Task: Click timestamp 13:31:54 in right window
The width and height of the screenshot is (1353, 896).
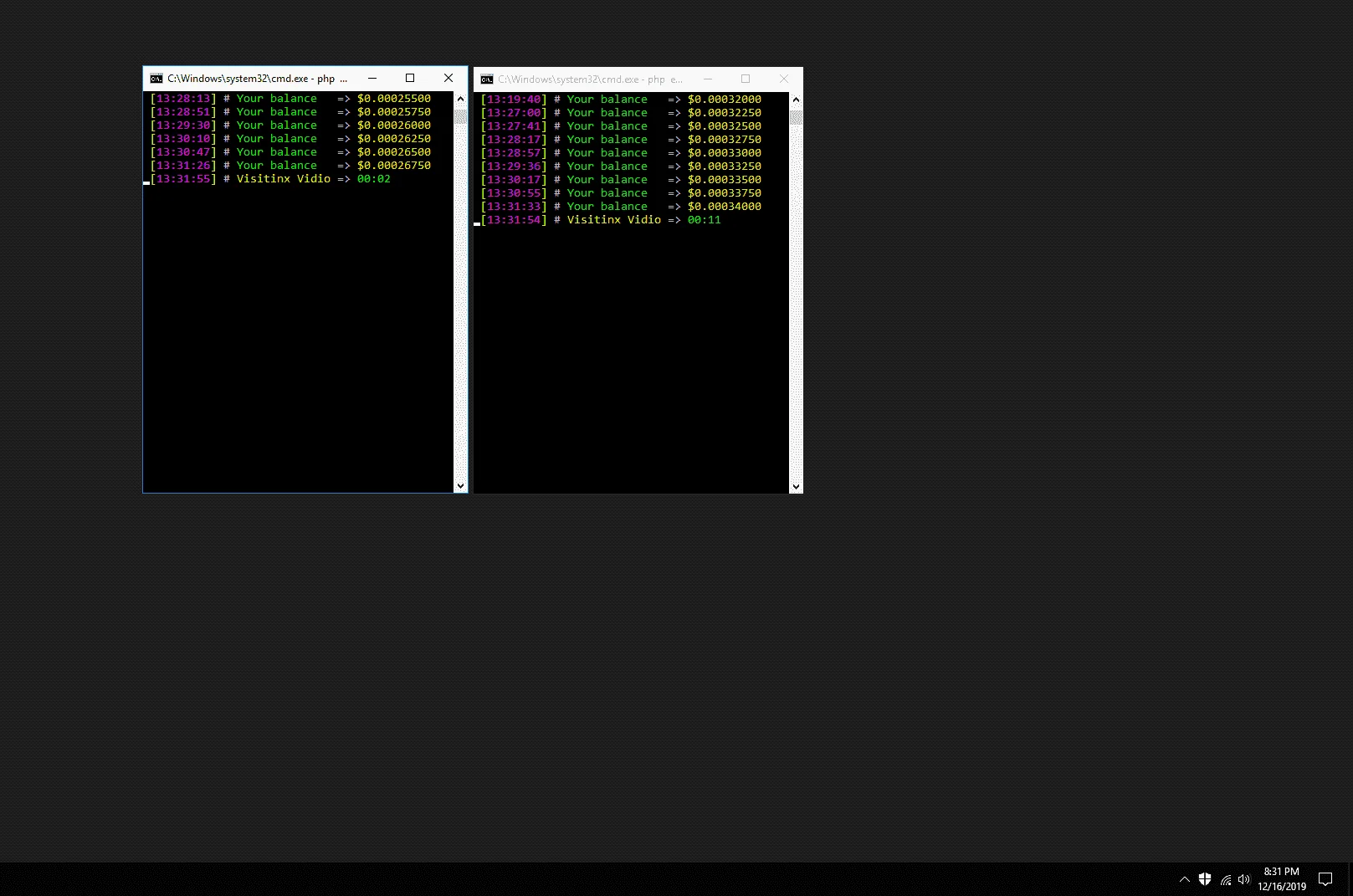Action: [x=514, y=220]
